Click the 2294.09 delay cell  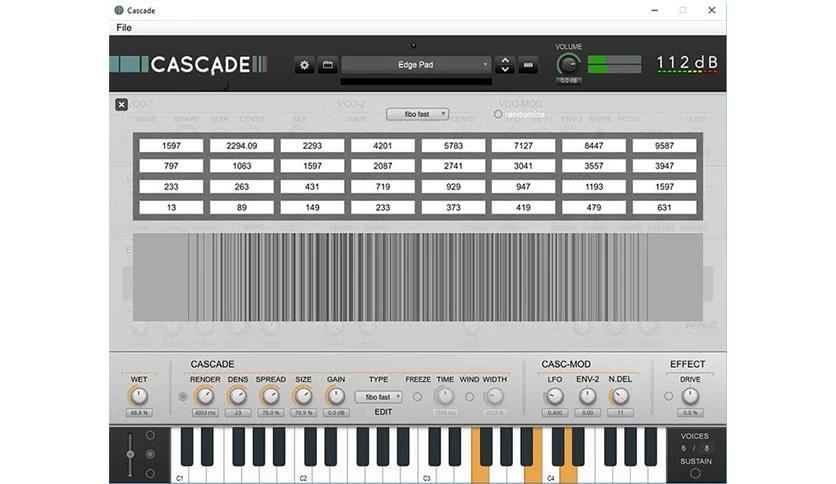pyautogui.click(x=242, y=146)
